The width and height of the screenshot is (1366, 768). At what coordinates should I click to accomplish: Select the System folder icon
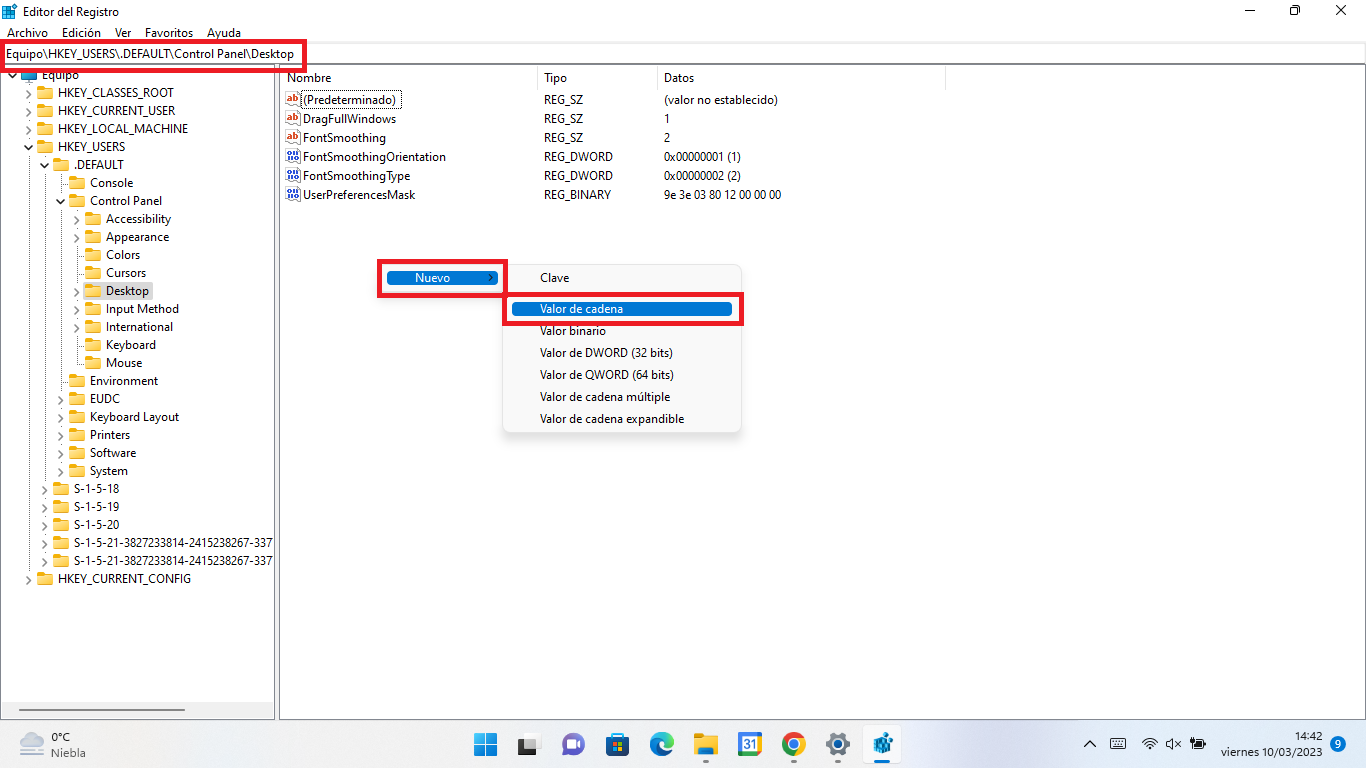[77, 471]
